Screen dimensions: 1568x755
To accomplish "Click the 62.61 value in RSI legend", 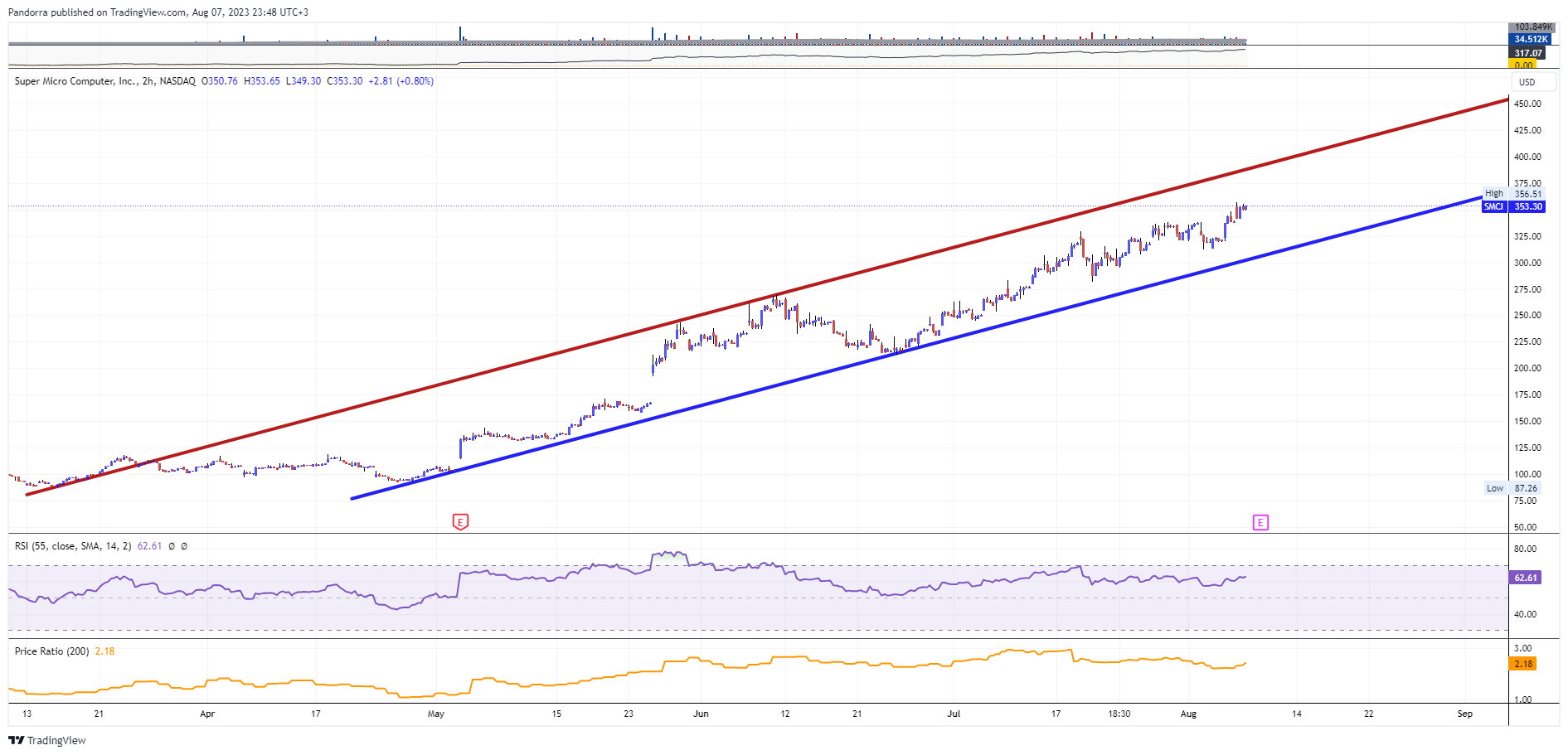I will [149, 546].
